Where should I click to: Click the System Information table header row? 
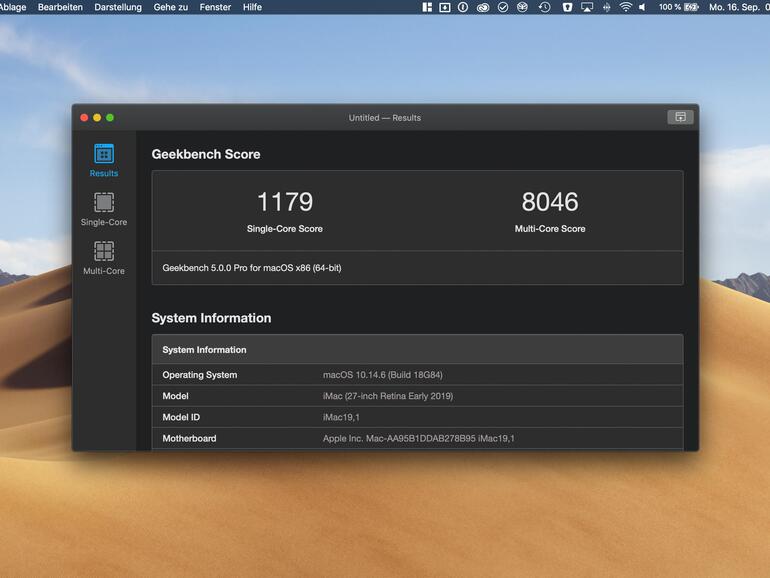pos(417,349)
